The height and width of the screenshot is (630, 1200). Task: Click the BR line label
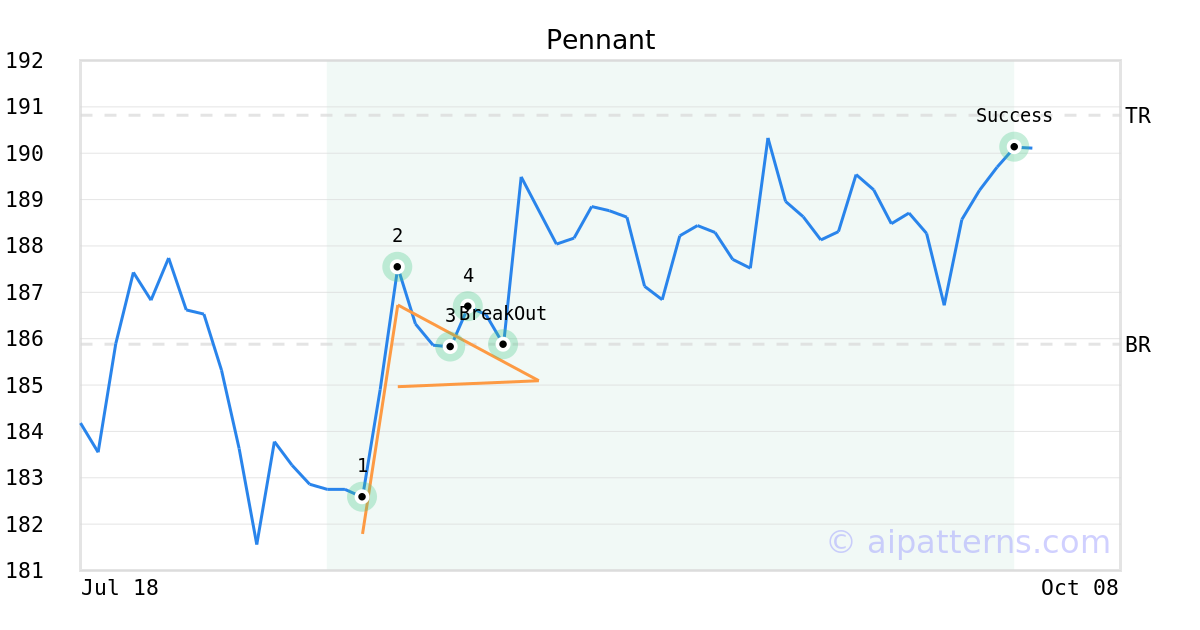[1138, 345]
